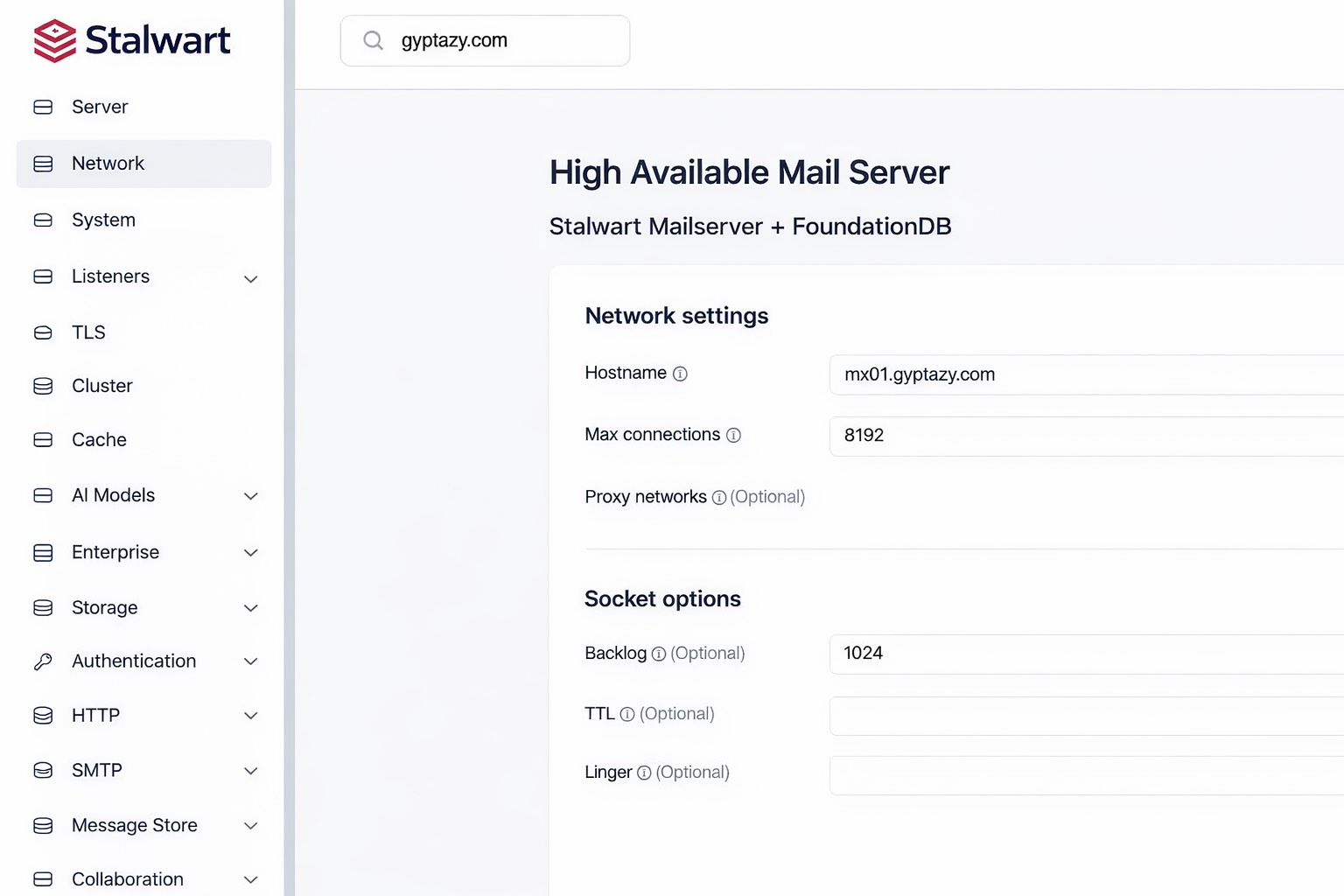This screenshot has width=1344, height=896.
Task: Open the Storage menu label
Action: (104, 607)
